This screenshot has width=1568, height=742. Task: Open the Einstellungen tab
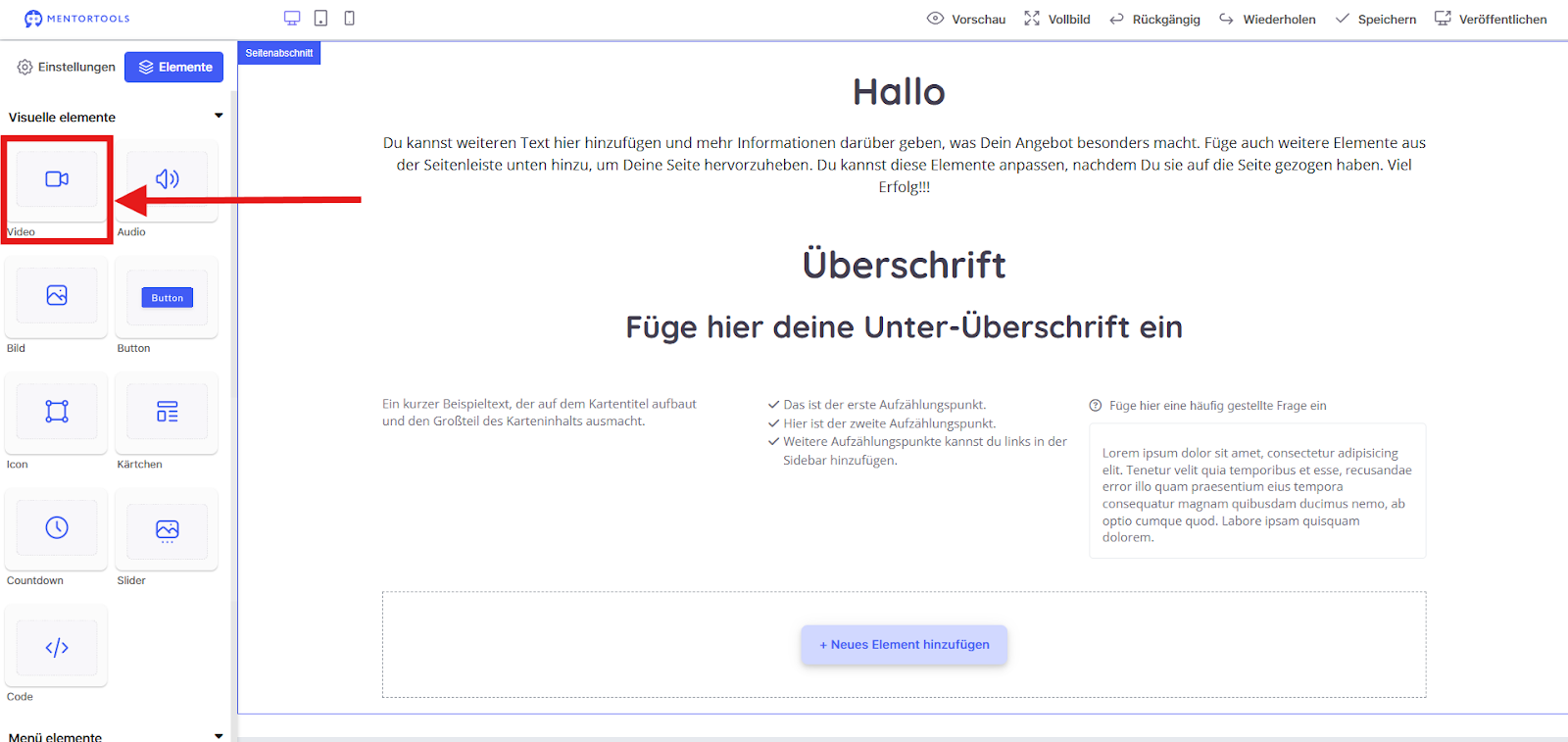[67, 67]
